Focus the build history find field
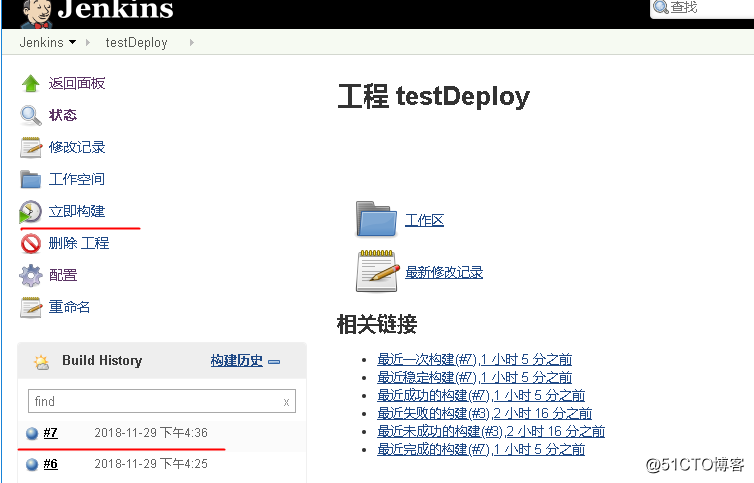 pos(162,401)
